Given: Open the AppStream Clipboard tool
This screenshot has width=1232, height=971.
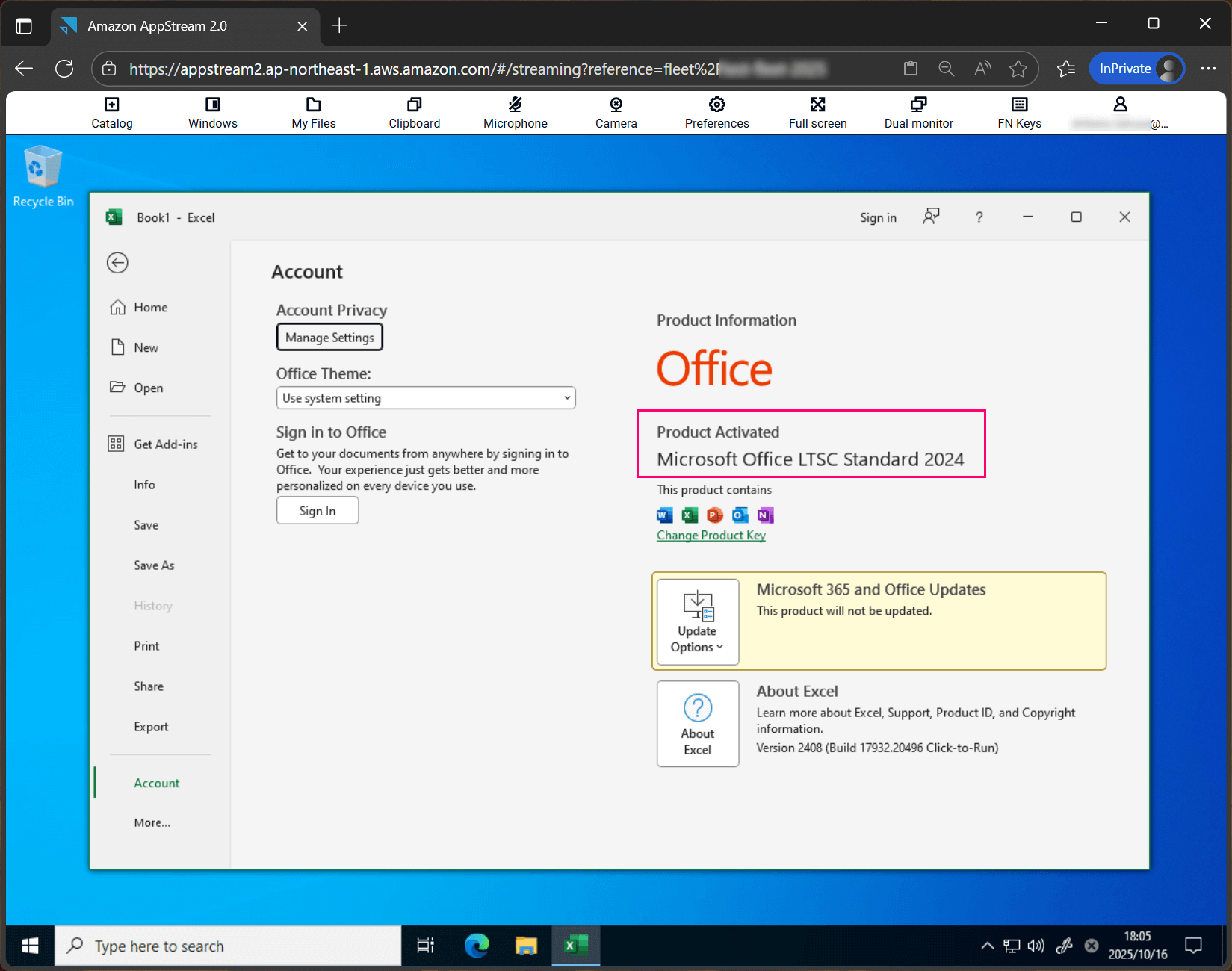Looking at the screenshot, I should [x=414, y=112].
